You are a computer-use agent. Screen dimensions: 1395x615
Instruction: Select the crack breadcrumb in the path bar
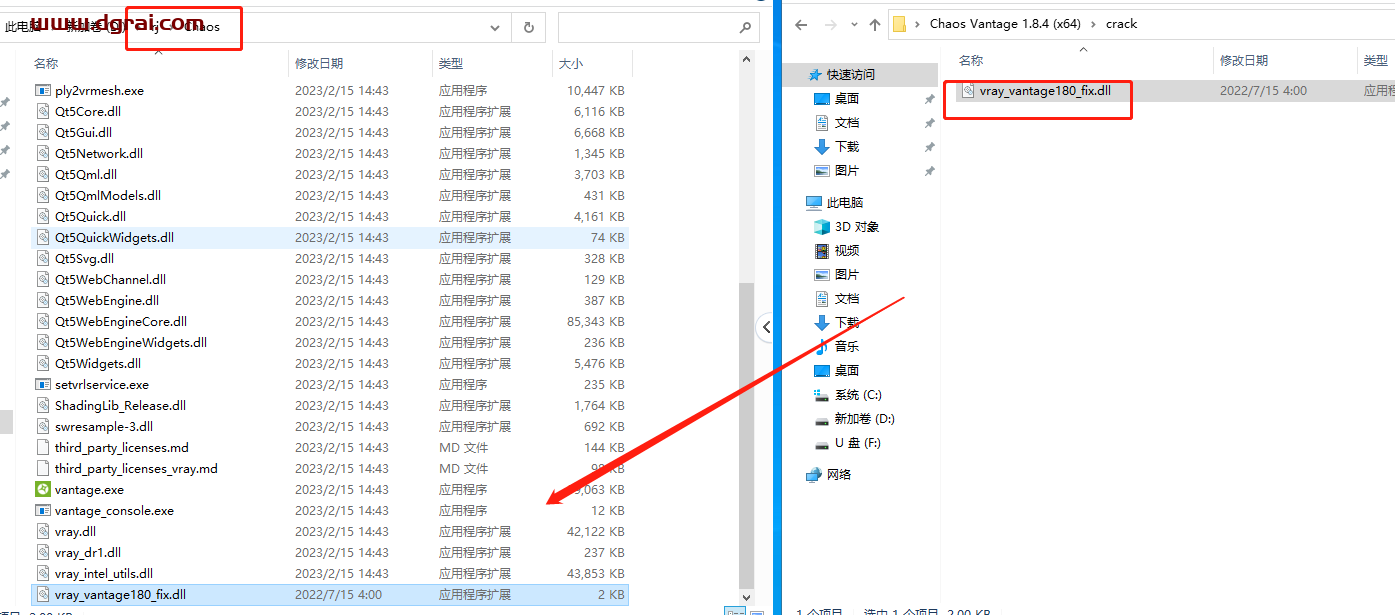[1121, 23]
